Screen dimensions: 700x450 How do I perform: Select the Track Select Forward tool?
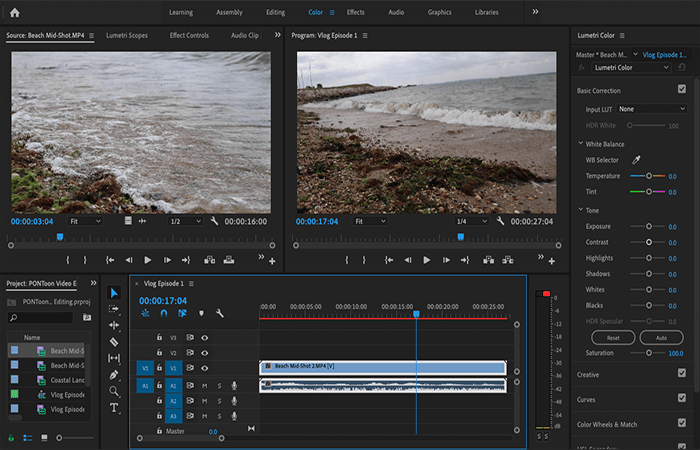114,309
